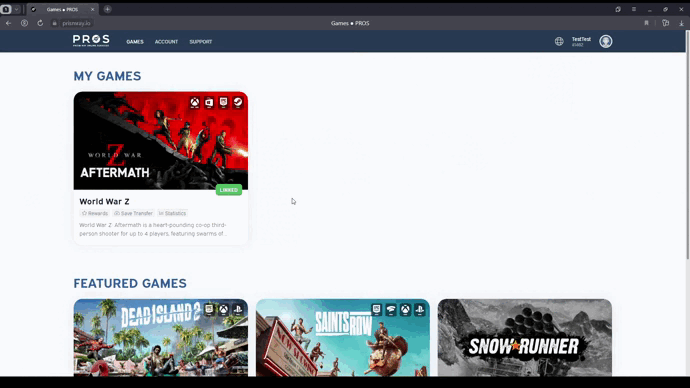Open the SnowRunner game card
Viewport: 690px width, 388px height.
click(525, 338)
